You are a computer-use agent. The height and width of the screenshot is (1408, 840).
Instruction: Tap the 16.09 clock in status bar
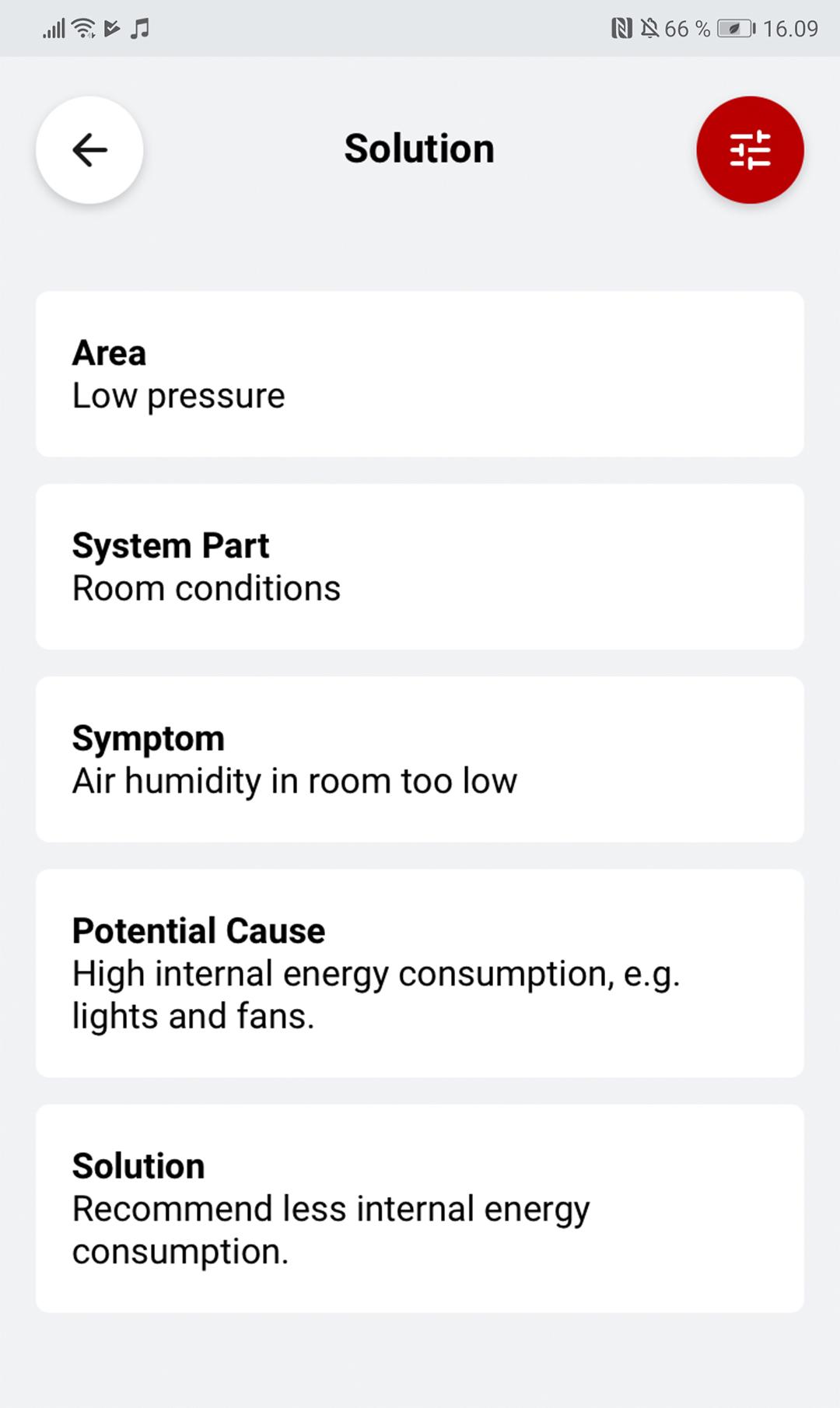pos(790,29)
